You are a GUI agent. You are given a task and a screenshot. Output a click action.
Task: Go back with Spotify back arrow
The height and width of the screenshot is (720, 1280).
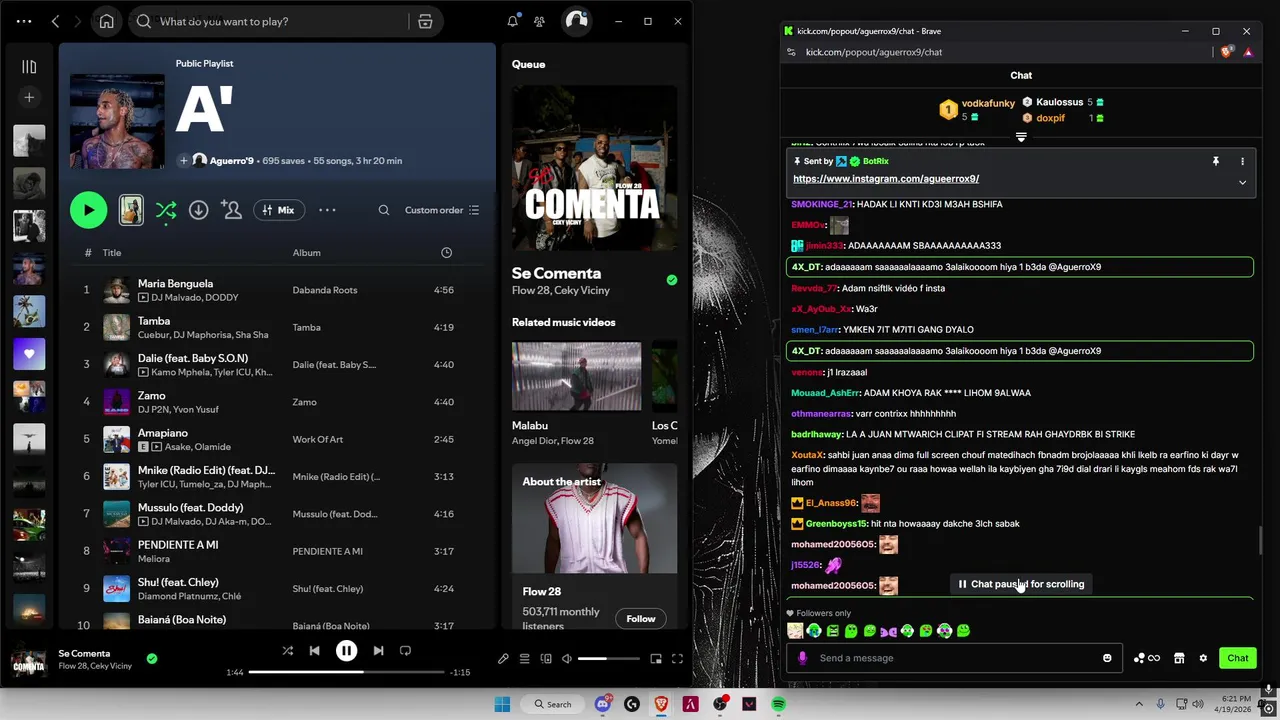click(55, 21)
